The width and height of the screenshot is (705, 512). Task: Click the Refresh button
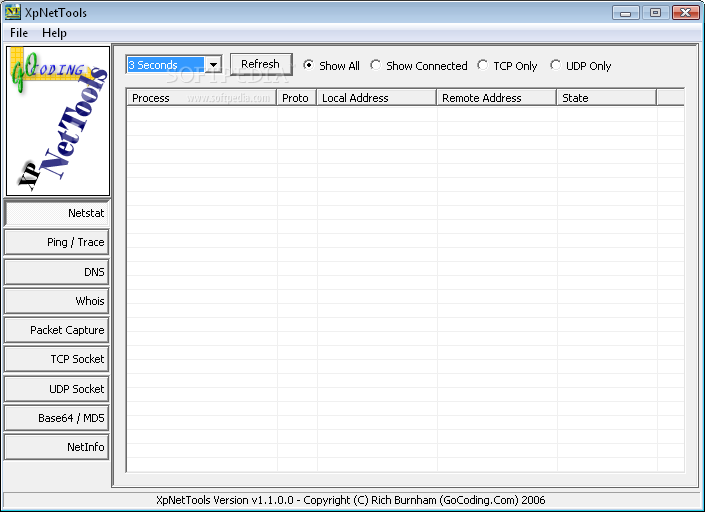261,64
